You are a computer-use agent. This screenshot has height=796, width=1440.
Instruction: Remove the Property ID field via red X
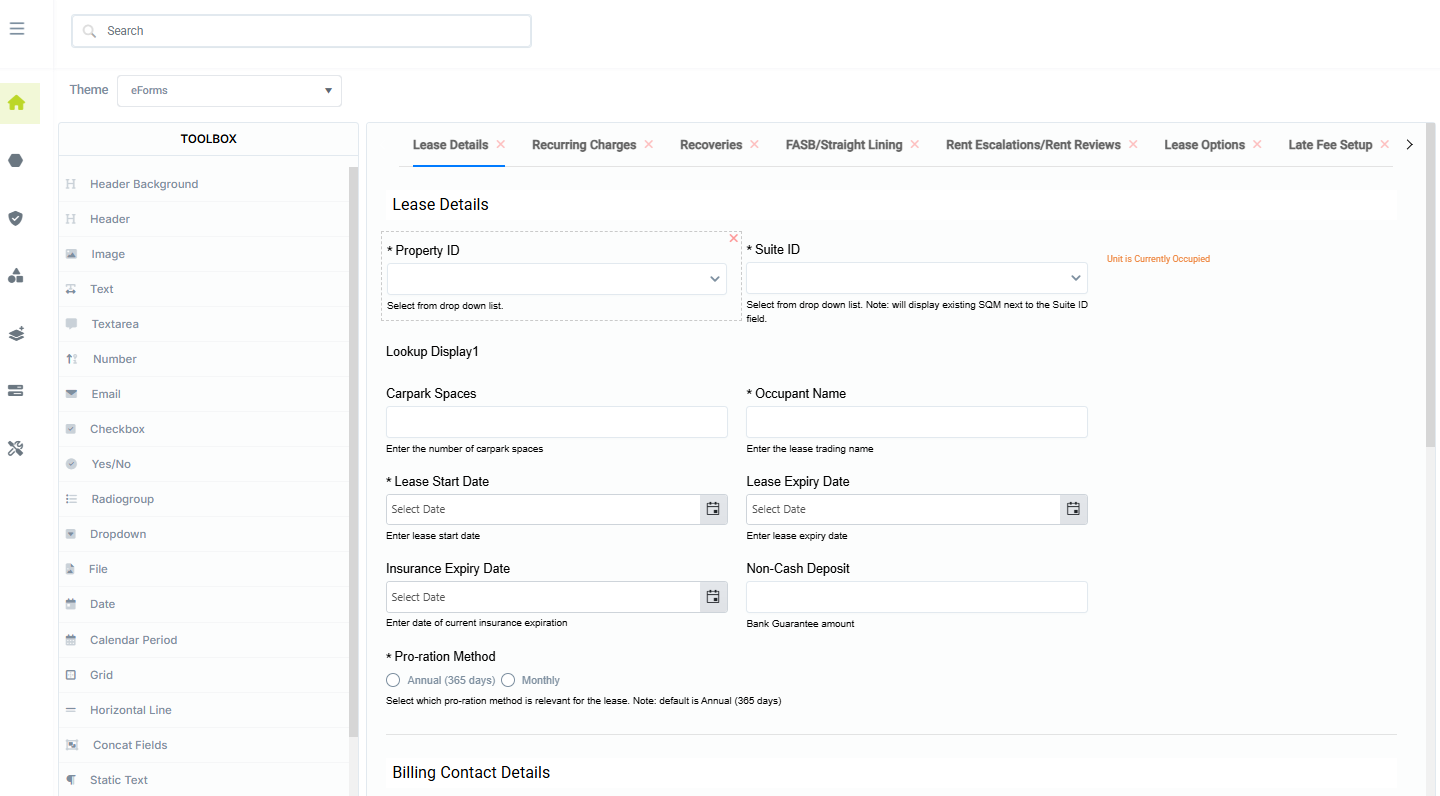coord(733,238)
